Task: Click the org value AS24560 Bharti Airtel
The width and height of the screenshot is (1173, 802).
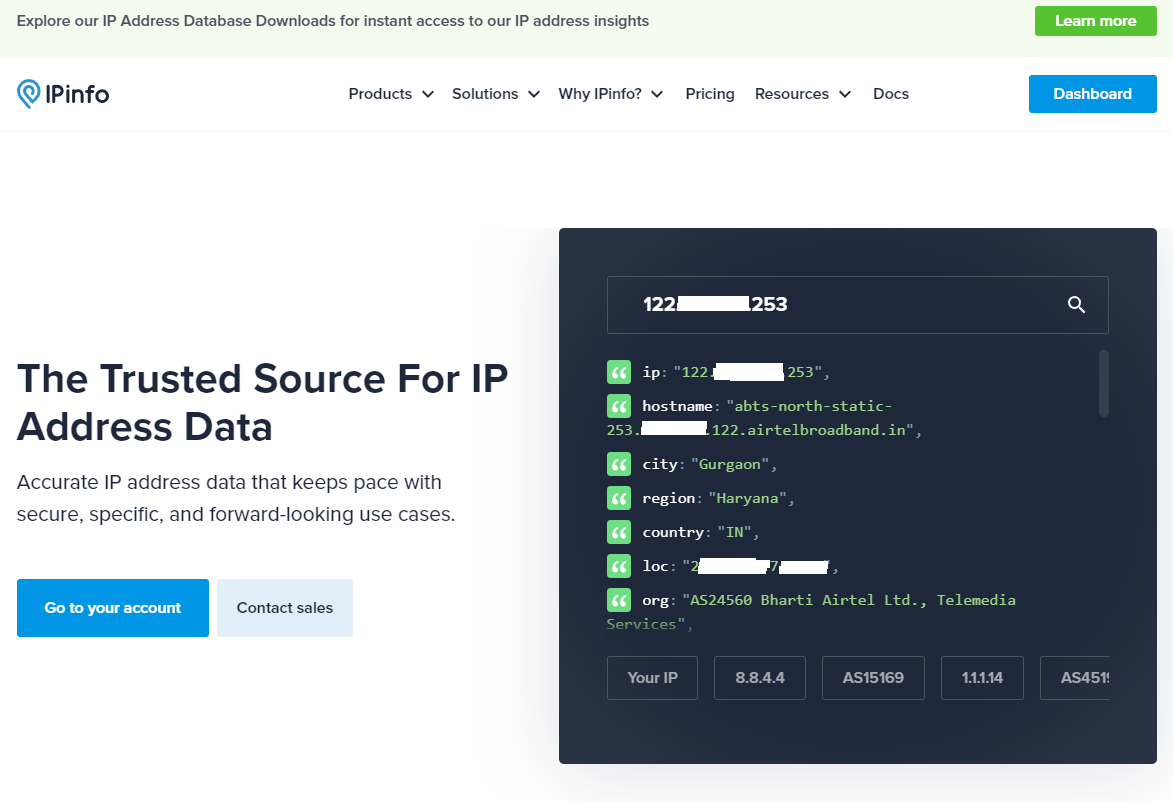Action: point(811,612)
